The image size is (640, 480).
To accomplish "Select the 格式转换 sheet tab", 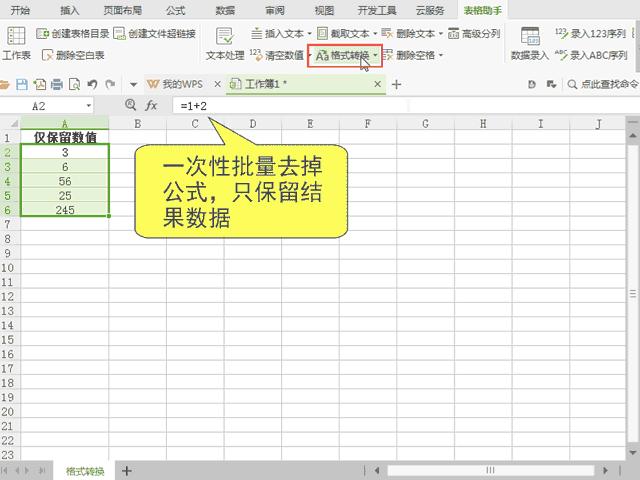I will (x=85, y=471).
